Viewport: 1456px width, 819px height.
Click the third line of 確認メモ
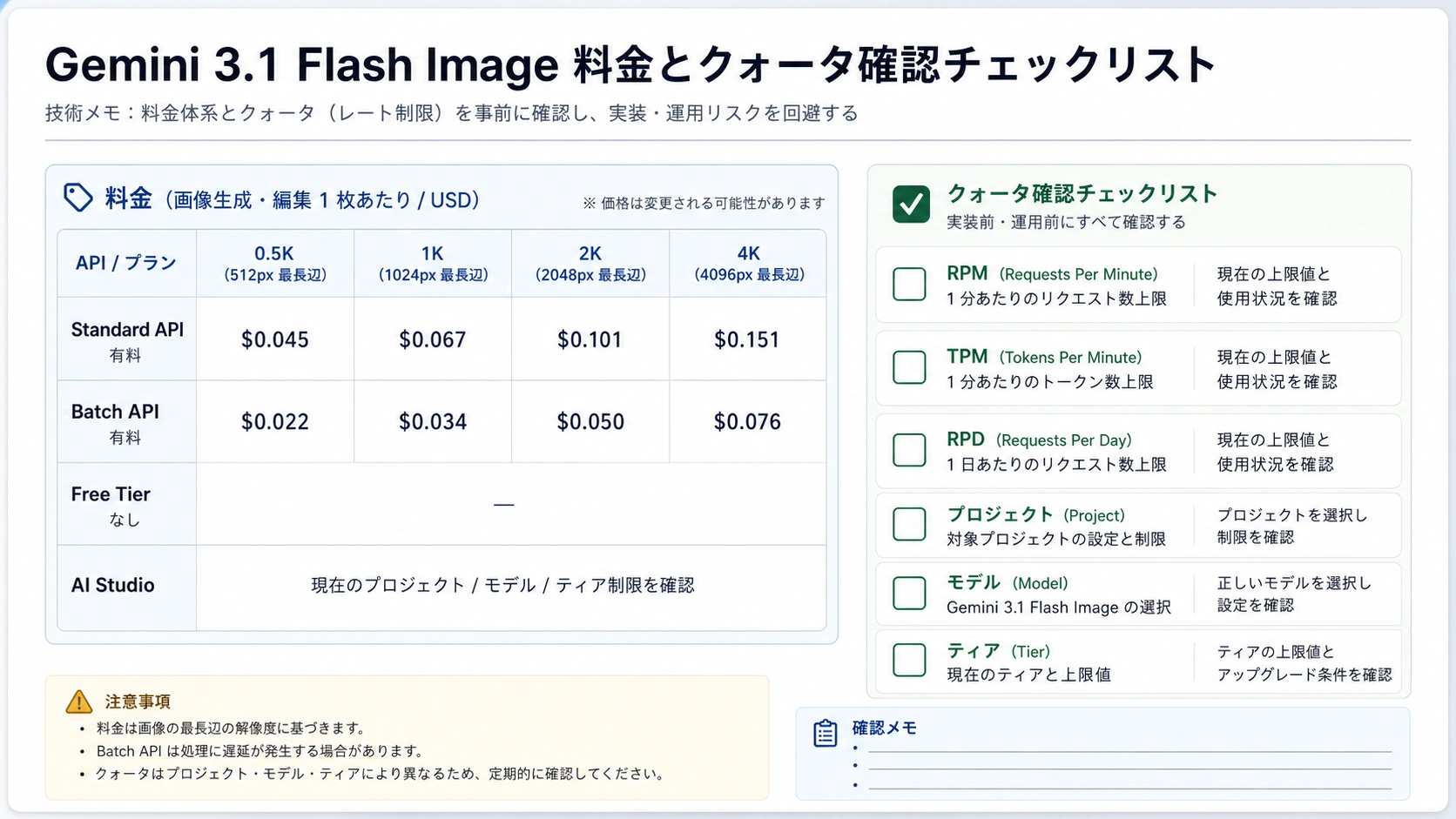(1129, 787)
